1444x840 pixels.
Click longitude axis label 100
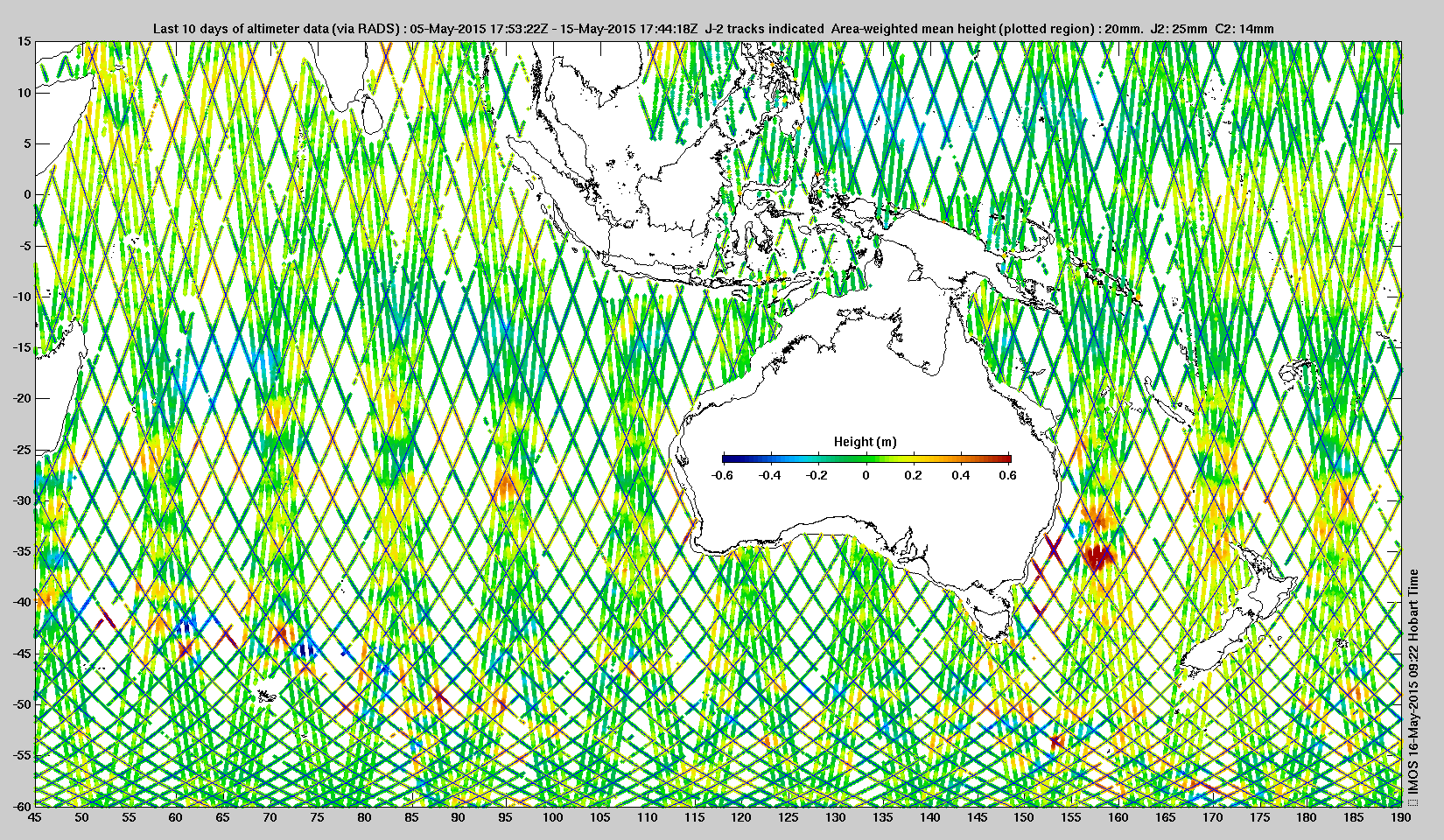pos(552,817)
